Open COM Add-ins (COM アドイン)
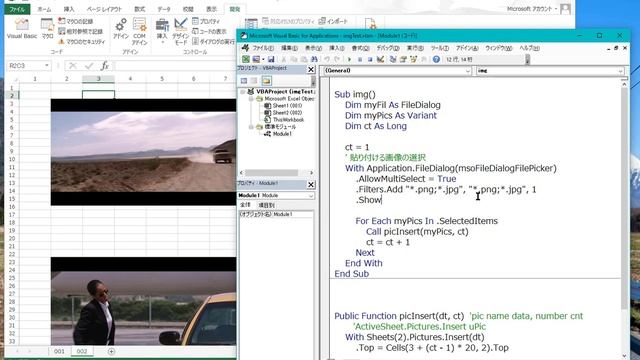 click(x=140, y=31)
